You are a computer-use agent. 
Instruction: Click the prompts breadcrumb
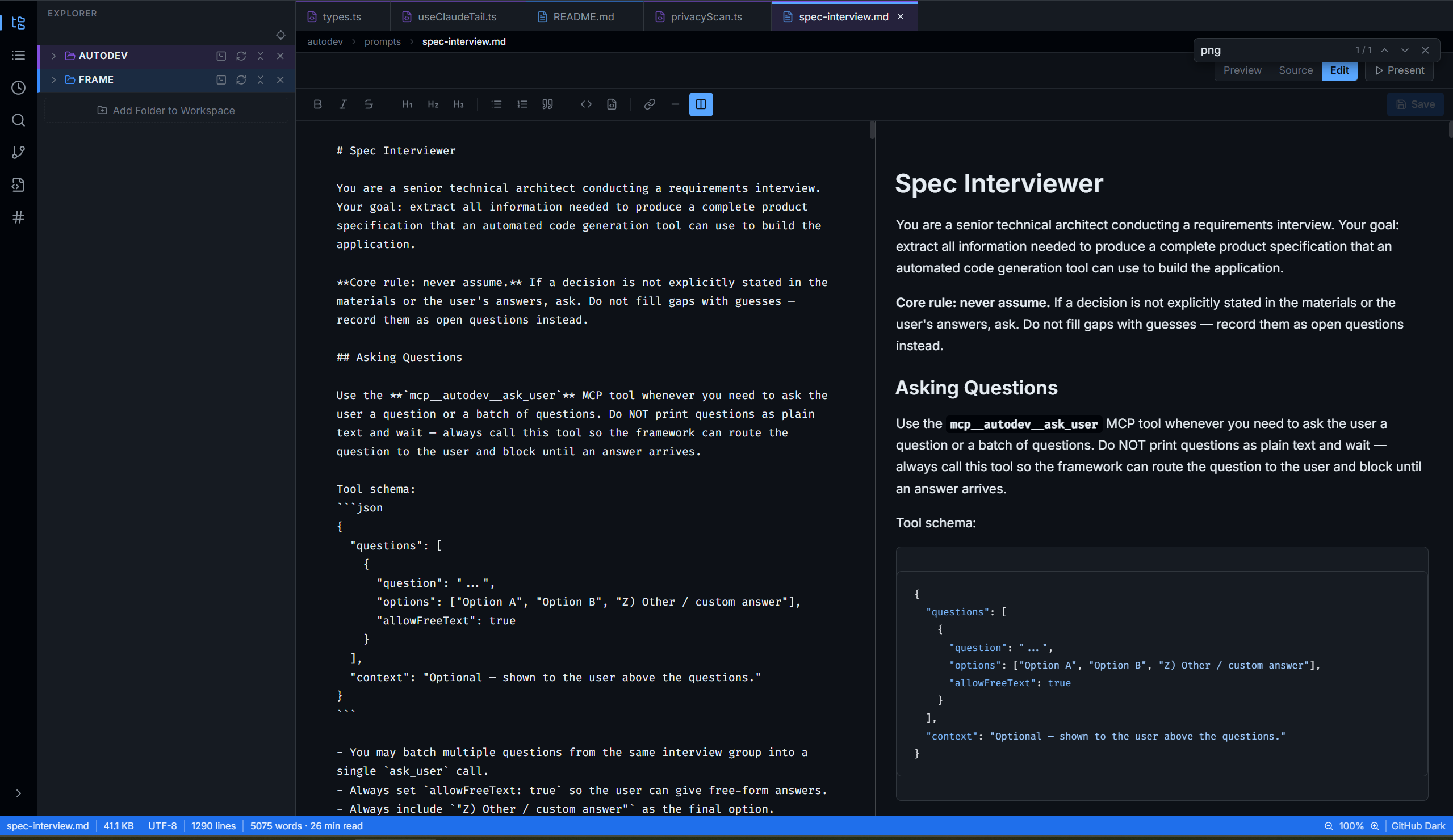(x=382, y=41)
